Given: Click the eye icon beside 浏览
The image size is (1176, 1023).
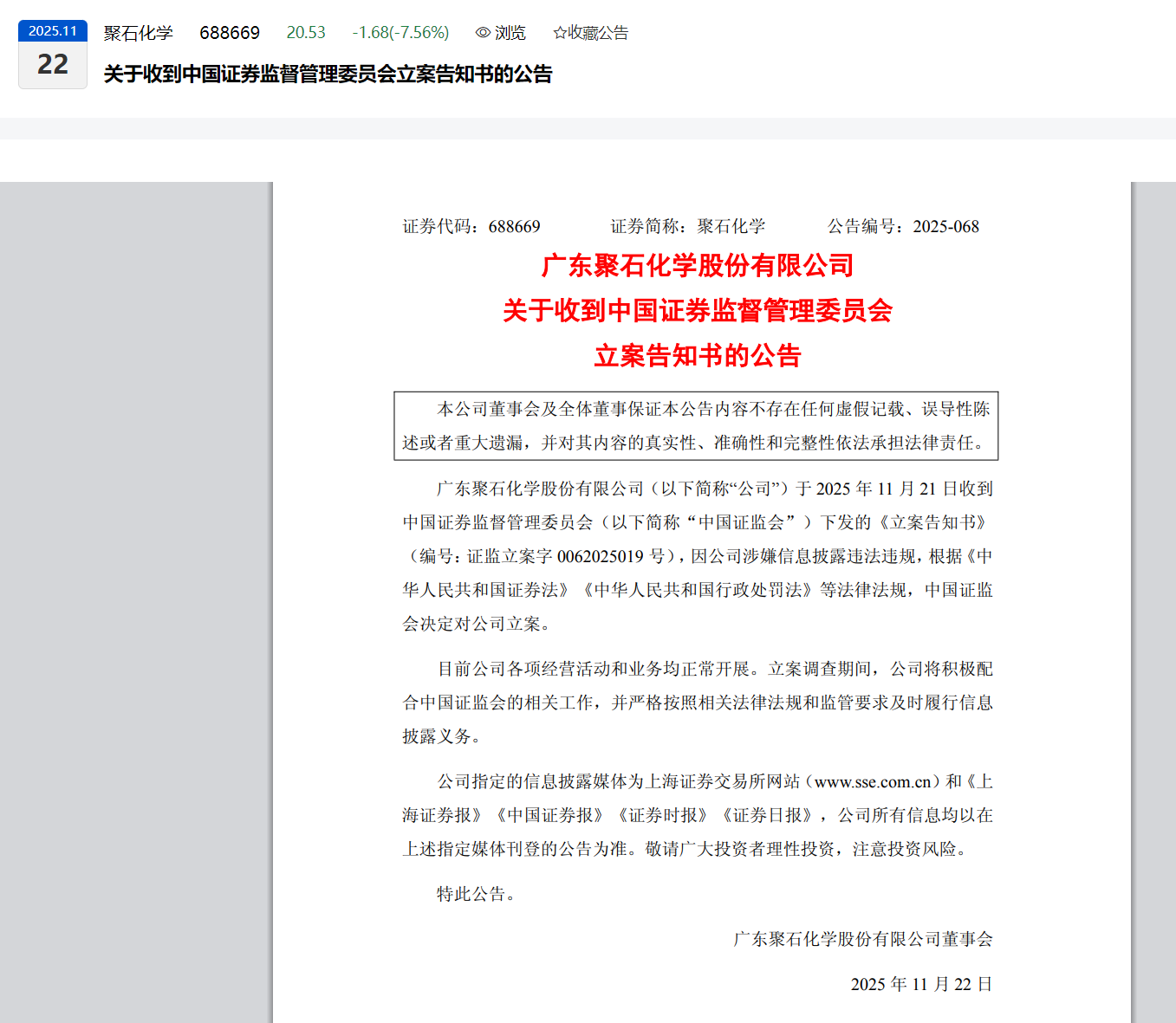Looking at the screenshot, I should click(x=483, y=33).
